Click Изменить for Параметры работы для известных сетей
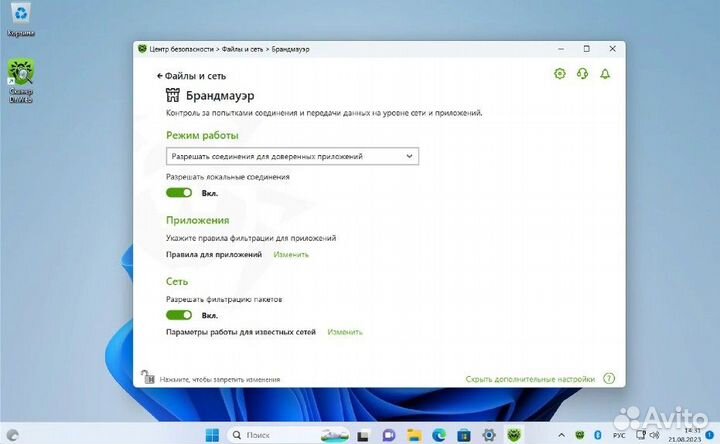The image size is (720, 444). 345,332
